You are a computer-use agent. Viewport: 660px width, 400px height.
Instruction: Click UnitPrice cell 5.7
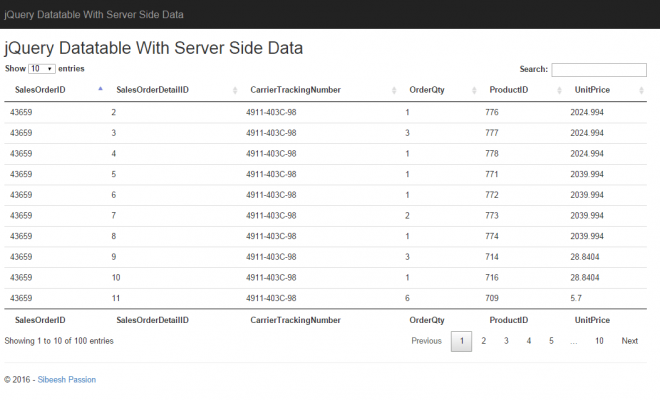576,298
